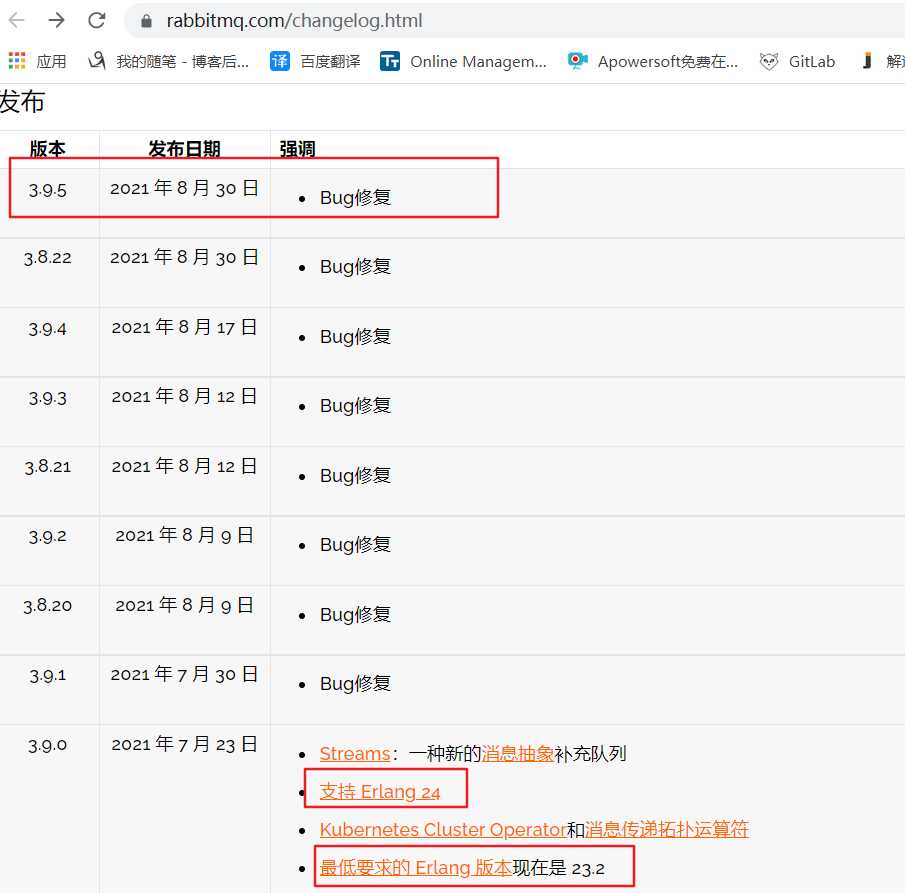Go back with the browser back arrow
The height and width of the screenshot is (893, 905).
click(x=17, y=20)
